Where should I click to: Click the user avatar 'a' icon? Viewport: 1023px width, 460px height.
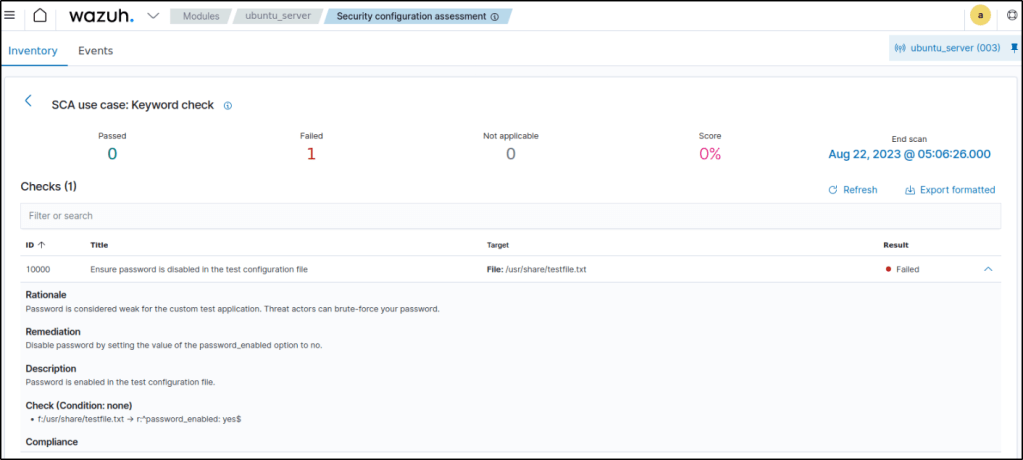(x=981, y=16)
